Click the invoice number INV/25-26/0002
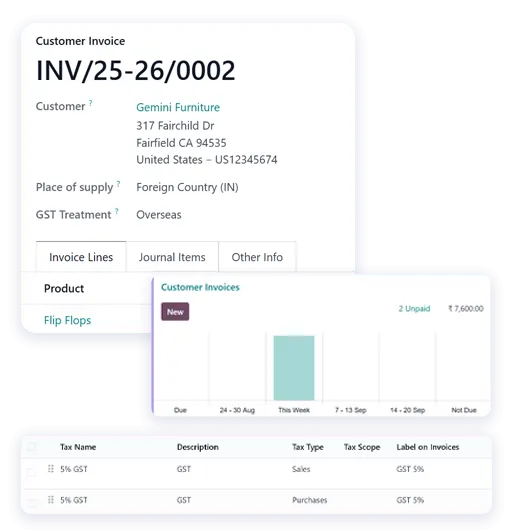Image resolution: width=510 pixels, height=531 pixels. (135, 70)
